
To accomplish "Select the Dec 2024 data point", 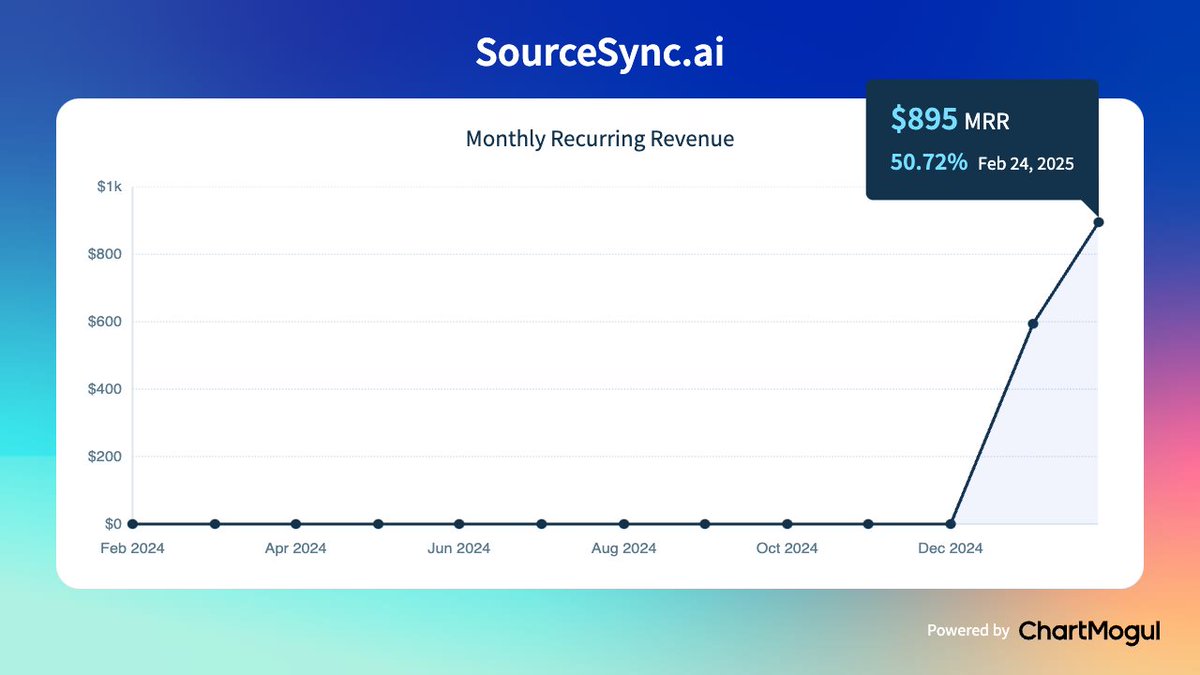I will [x=951, y=523].
